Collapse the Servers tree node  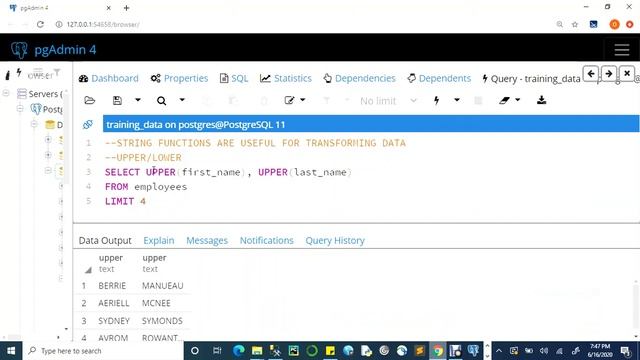click(x=6, y=93)
